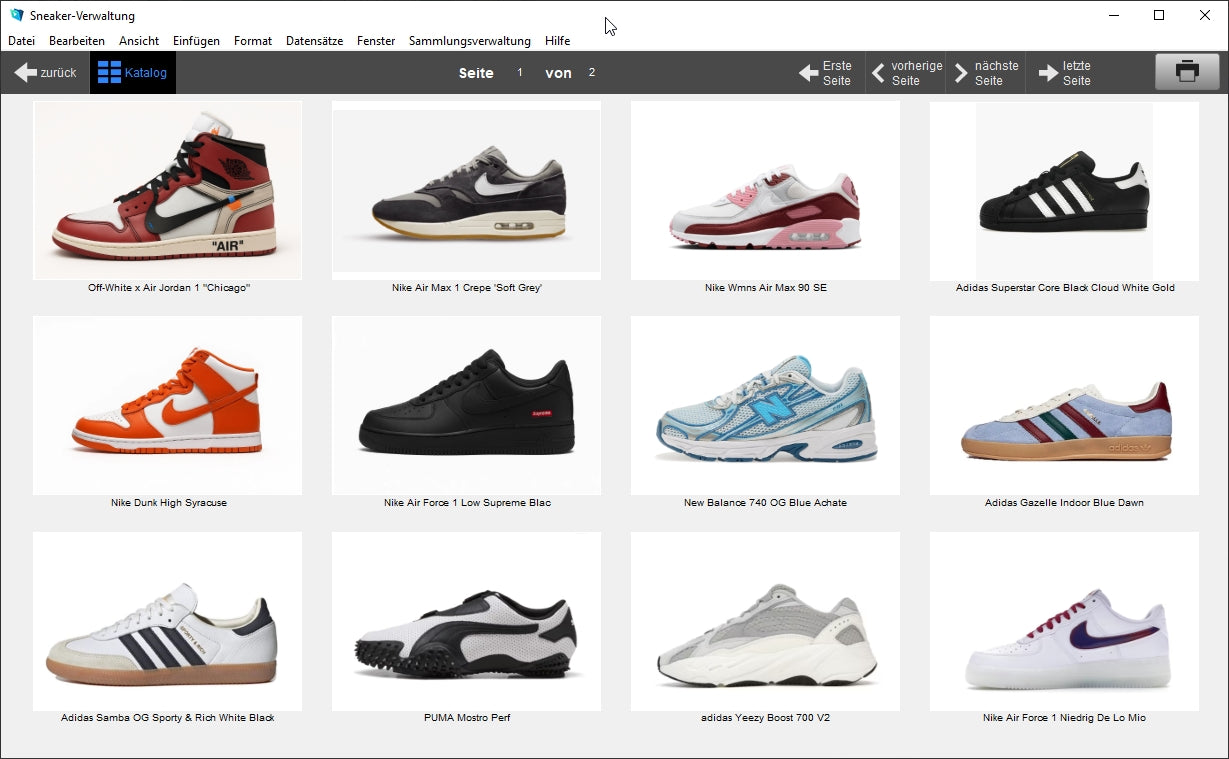Open the Hilfe menu
The width and height of the screenshot is (1229, 759).
point(557,41)
